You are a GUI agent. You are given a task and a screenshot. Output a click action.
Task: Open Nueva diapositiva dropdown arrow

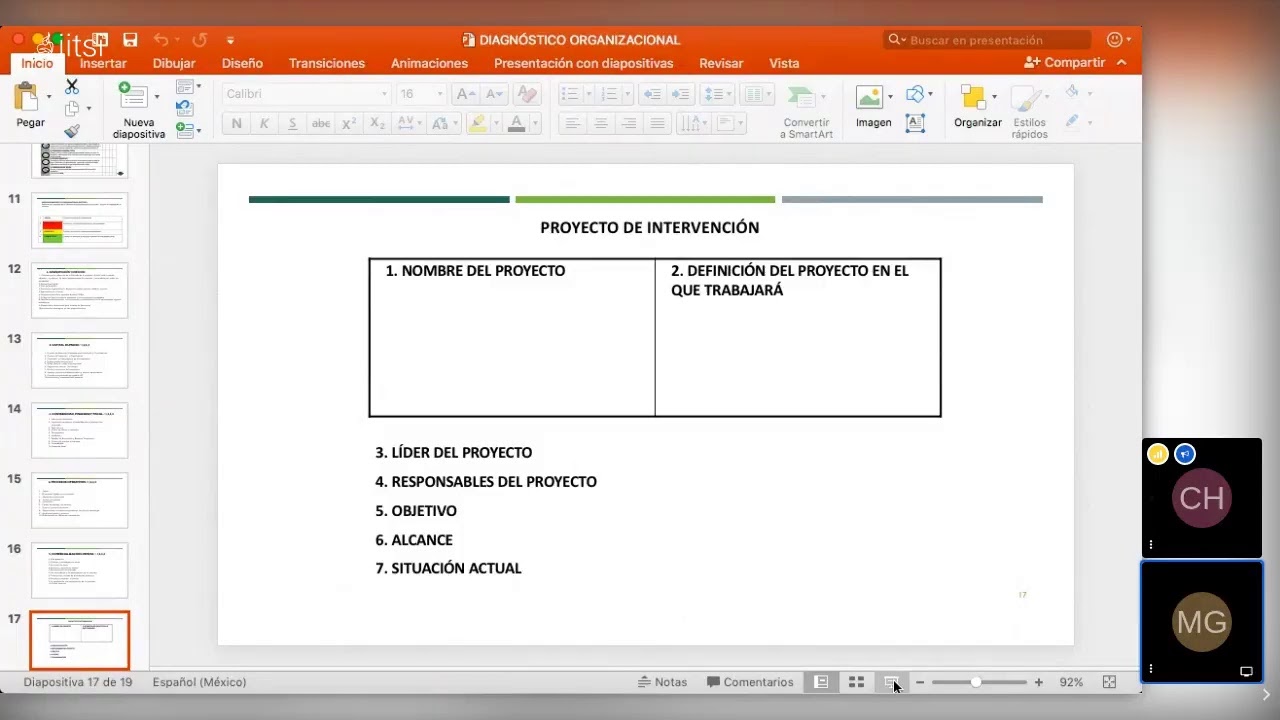click(x=157, y=97)
